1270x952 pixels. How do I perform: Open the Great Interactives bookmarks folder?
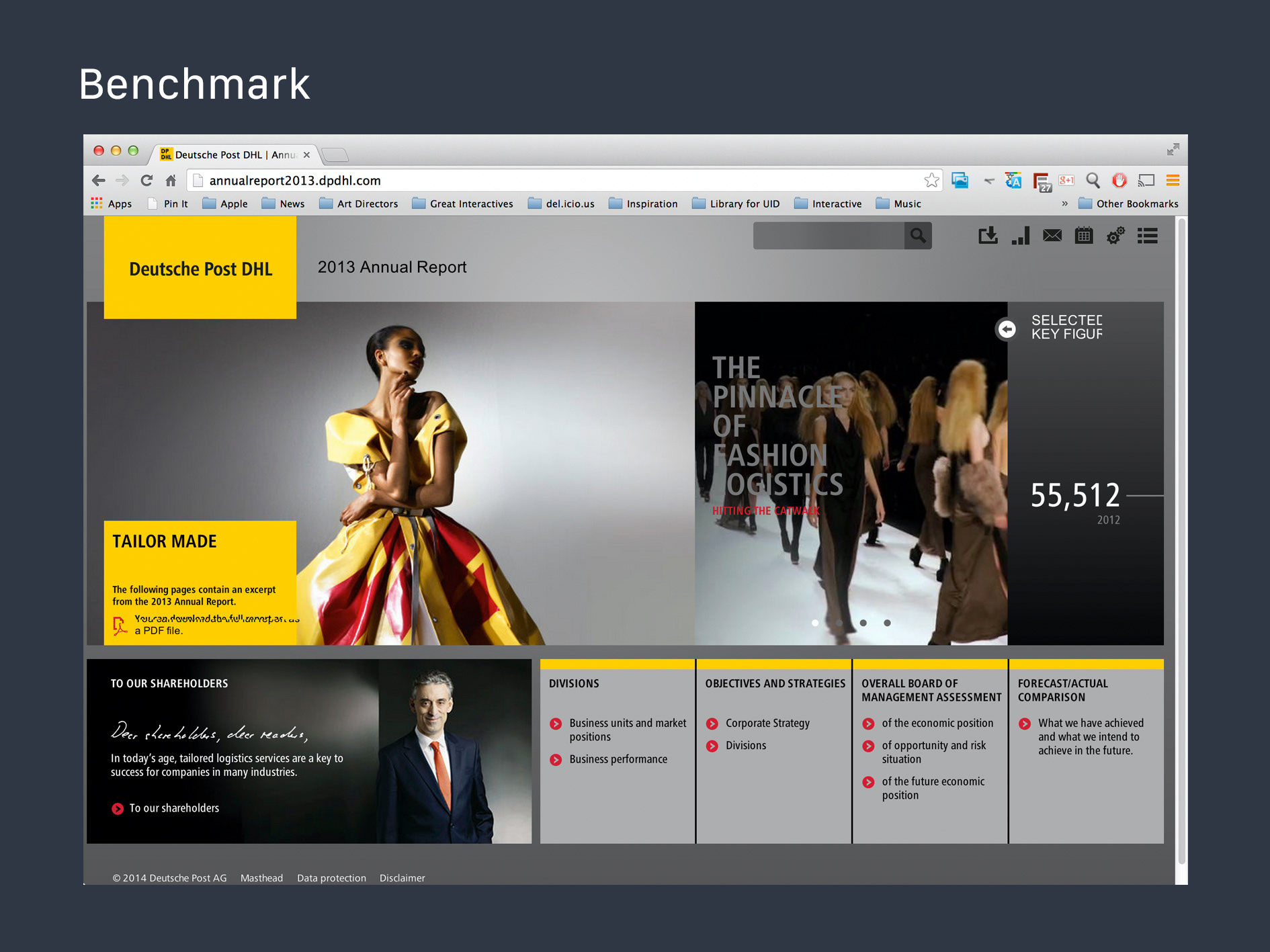click(x=462, y=204)
